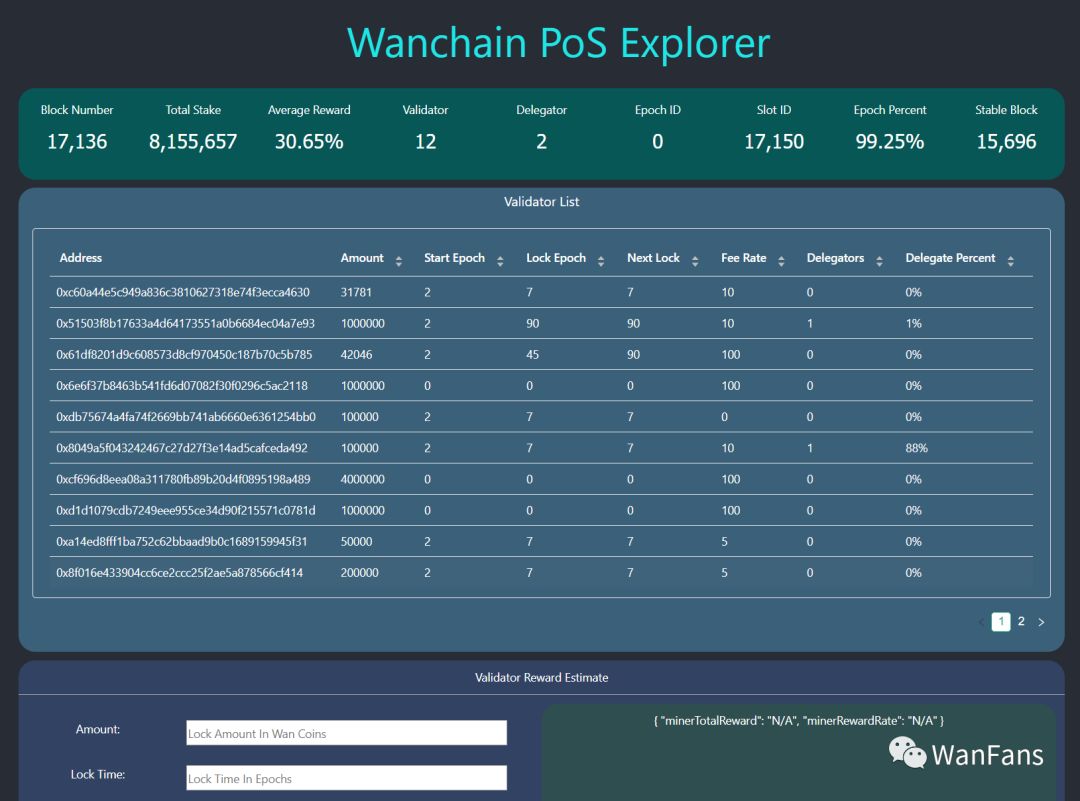The height and width of the screenshot is (801, 1080).
Task: Click the Address column header
Action: [x=81, y=258]
